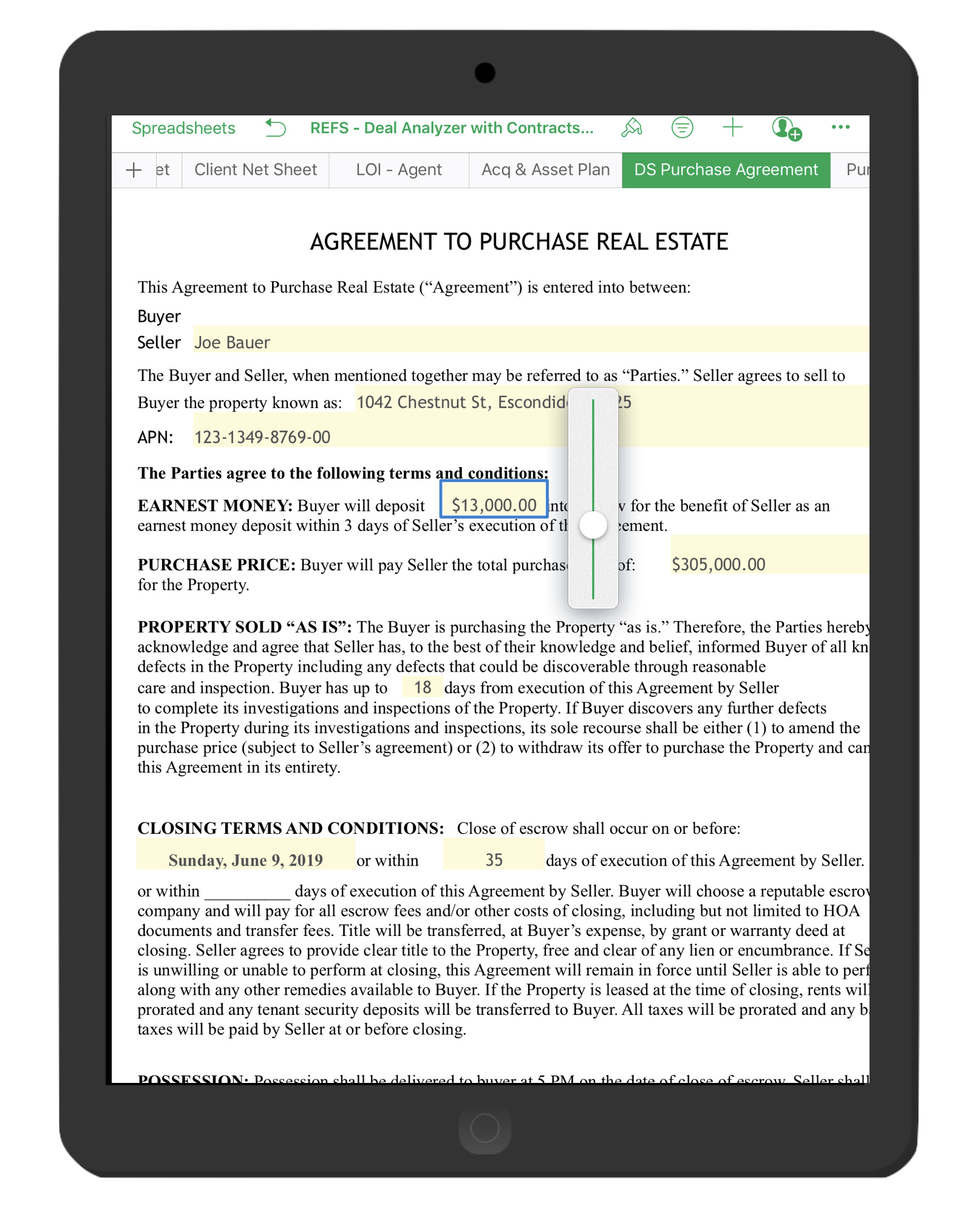
Task: Tap the Undo arrow icon
Action: [x=276, y=128]
